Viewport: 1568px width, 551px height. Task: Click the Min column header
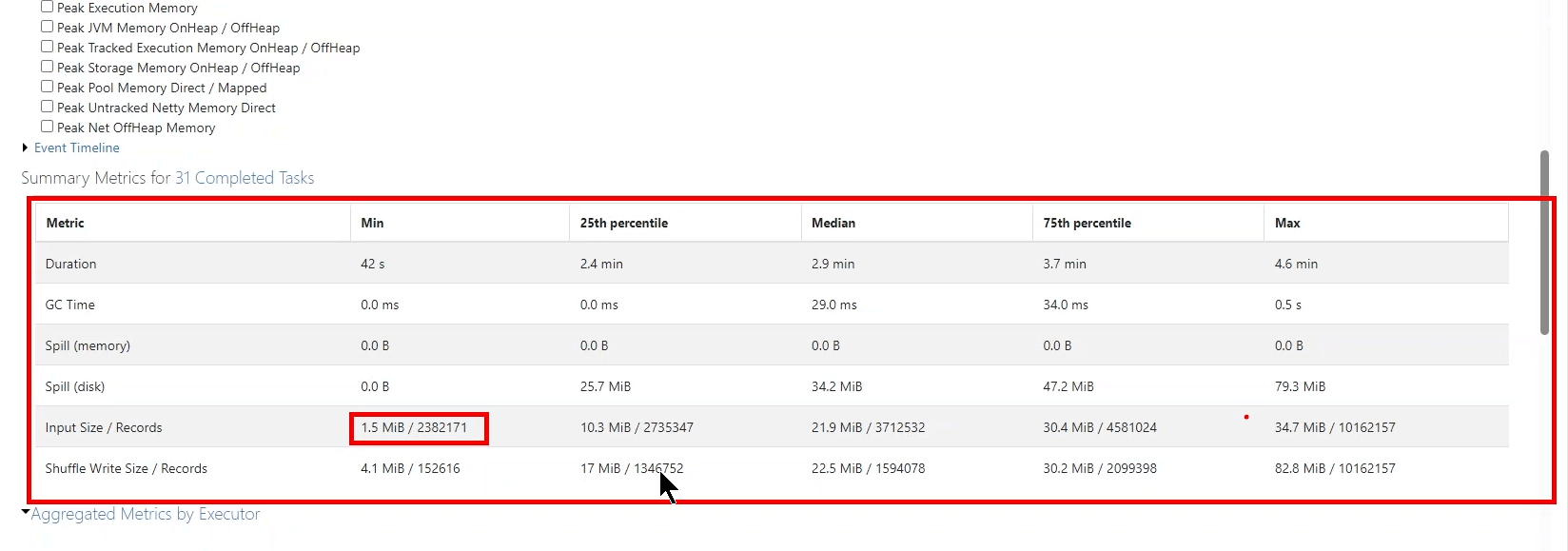coord(372,223)
